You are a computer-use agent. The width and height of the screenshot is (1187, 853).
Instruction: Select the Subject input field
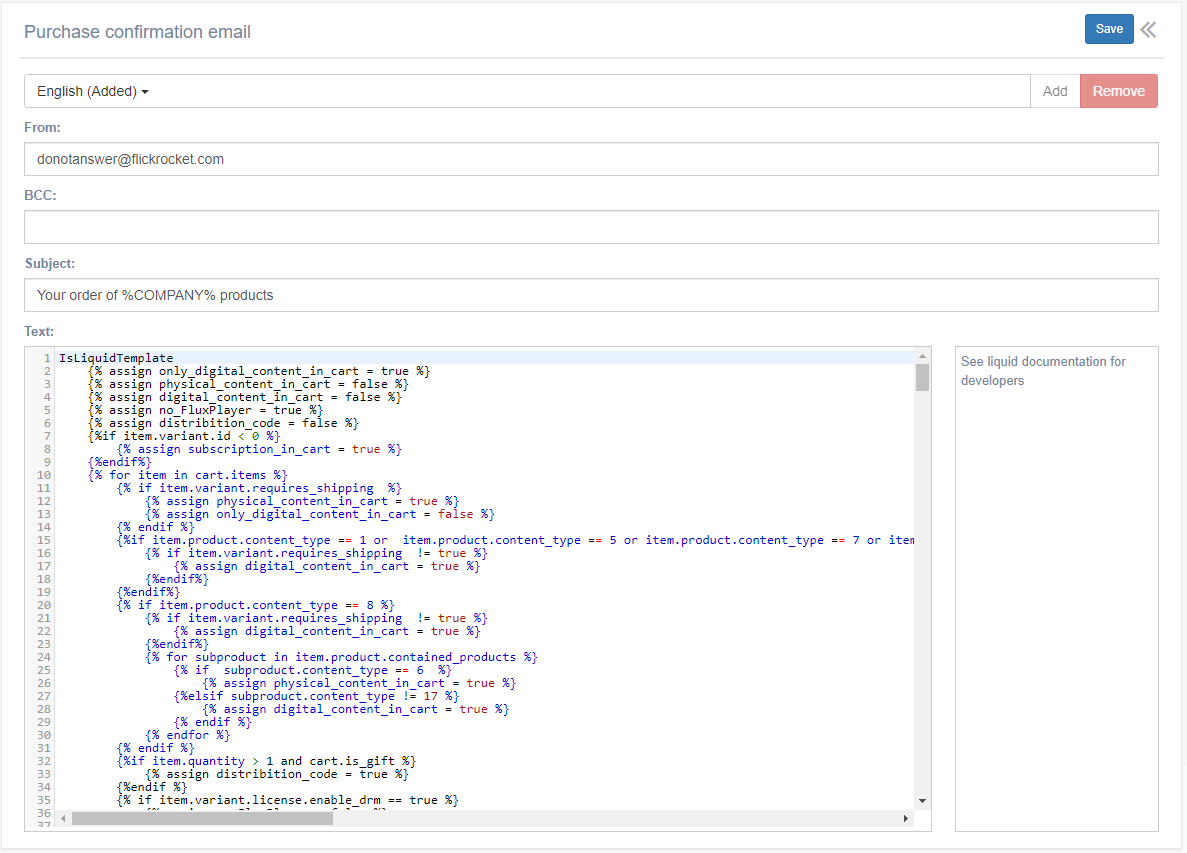point(591,295)
